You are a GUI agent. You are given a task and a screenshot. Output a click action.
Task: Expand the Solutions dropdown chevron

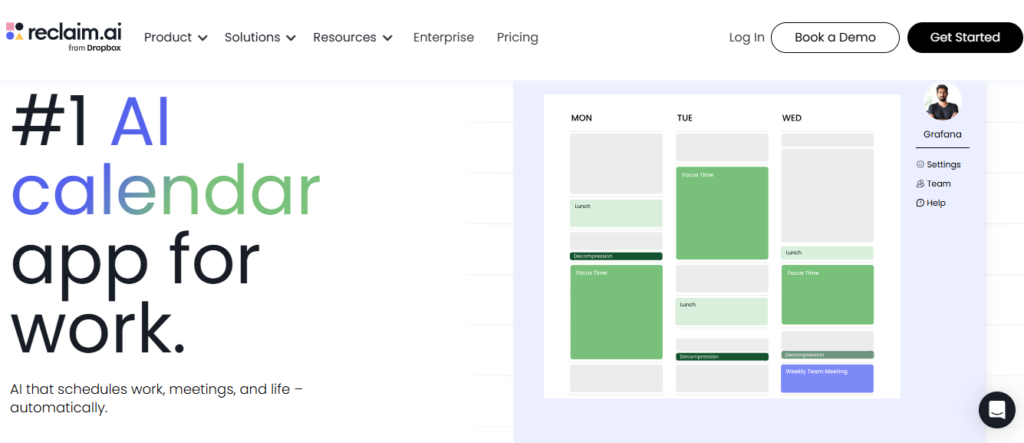pos(291,39)
